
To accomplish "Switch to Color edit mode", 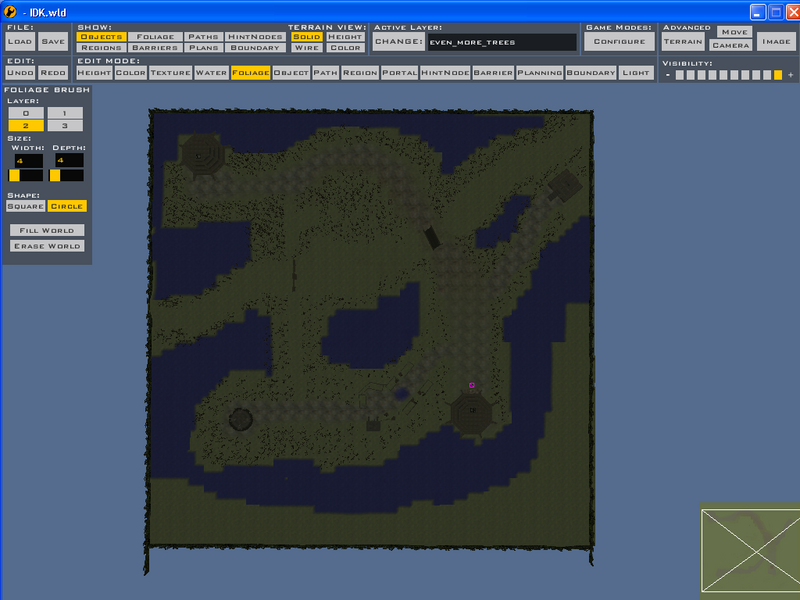I will tap(131, 72).
